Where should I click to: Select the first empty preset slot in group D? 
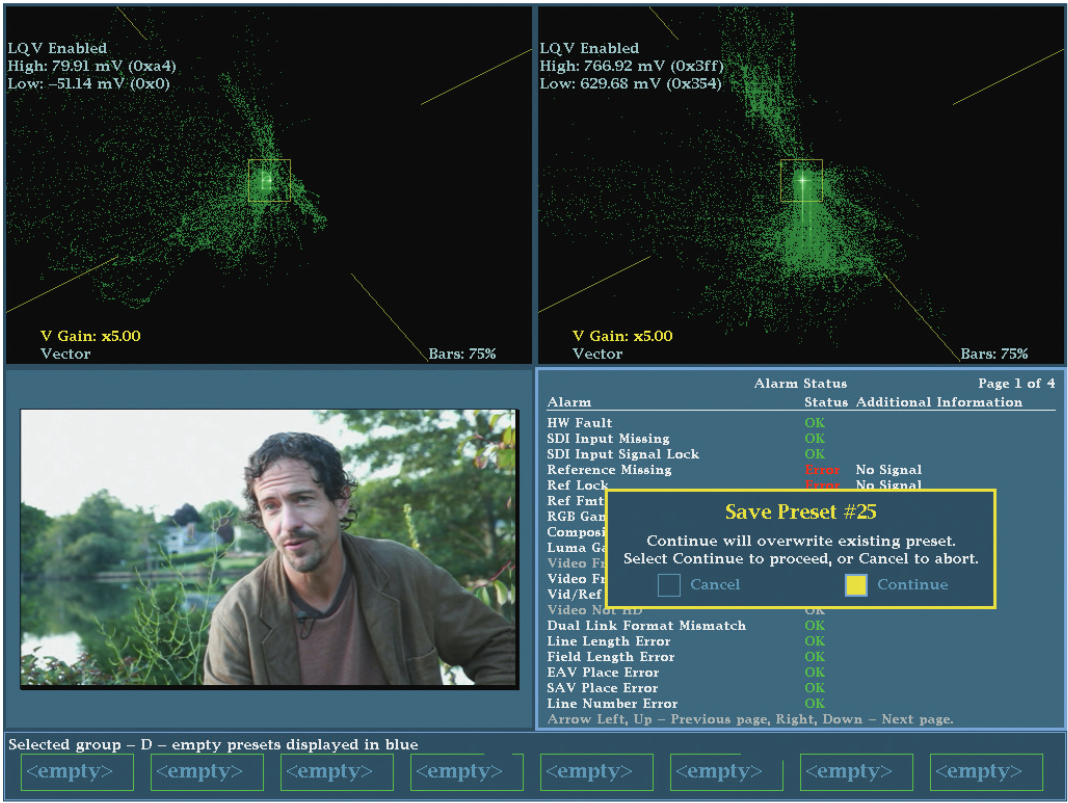(77, 772)
